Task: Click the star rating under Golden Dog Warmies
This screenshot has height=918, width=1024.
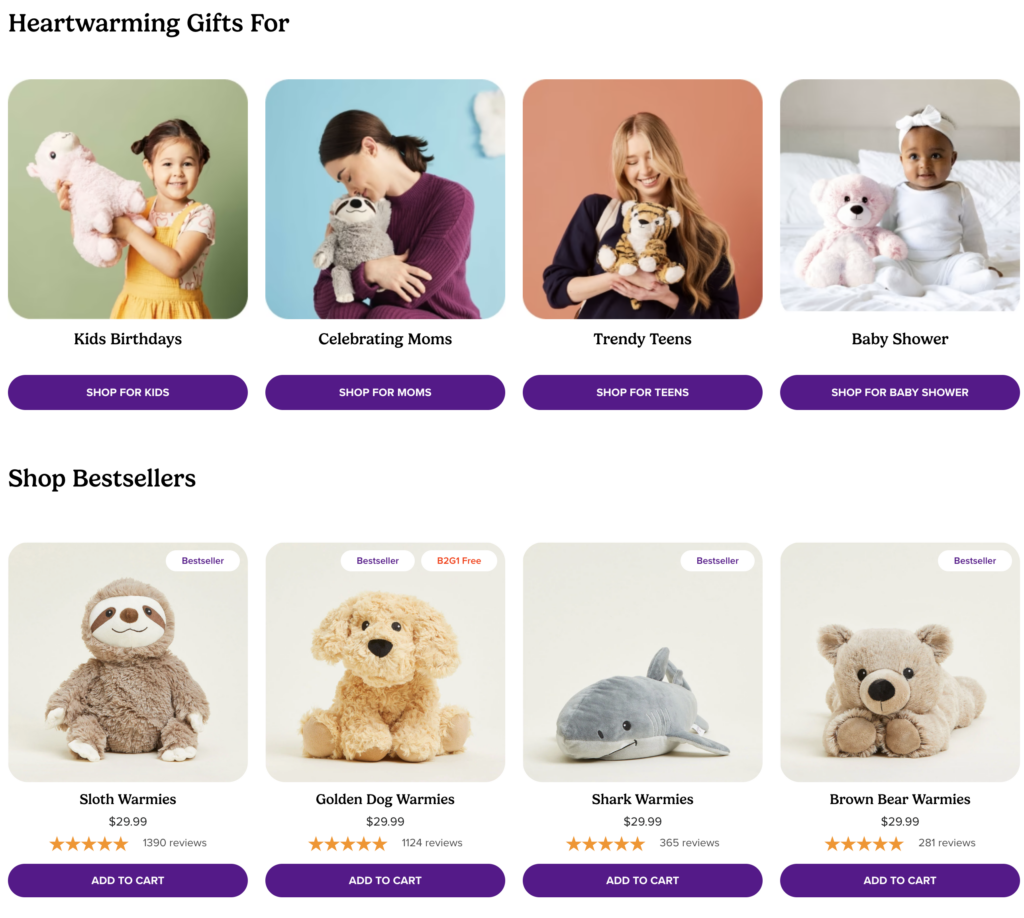Action: [x=348, y=844]
